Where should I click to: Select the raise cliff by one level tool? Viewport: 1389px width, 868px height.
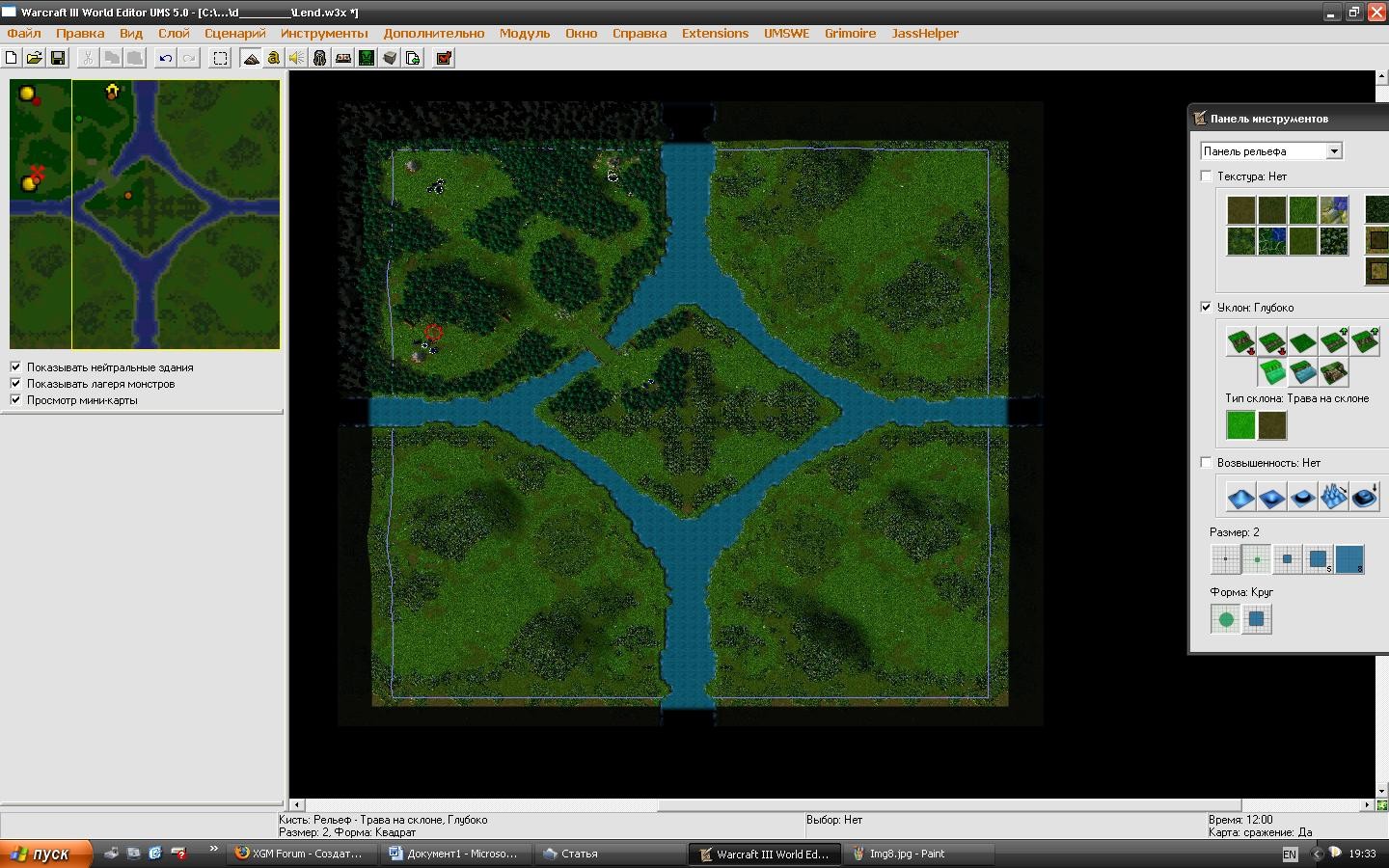[1333, 341]
